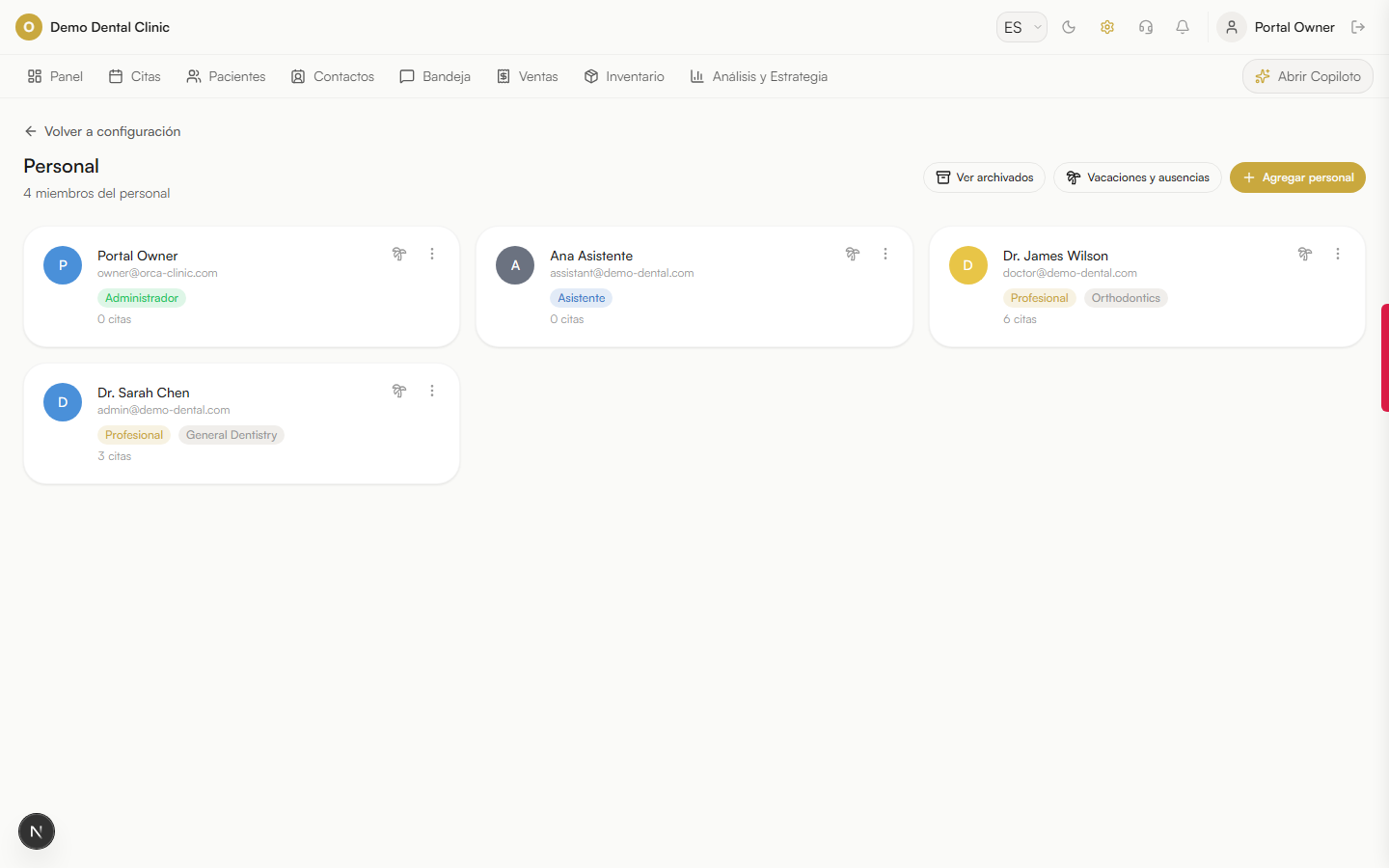The image size is (1389, 868).
Task: Switch to the Inventario tab
Action: click(x=624, y=76)
